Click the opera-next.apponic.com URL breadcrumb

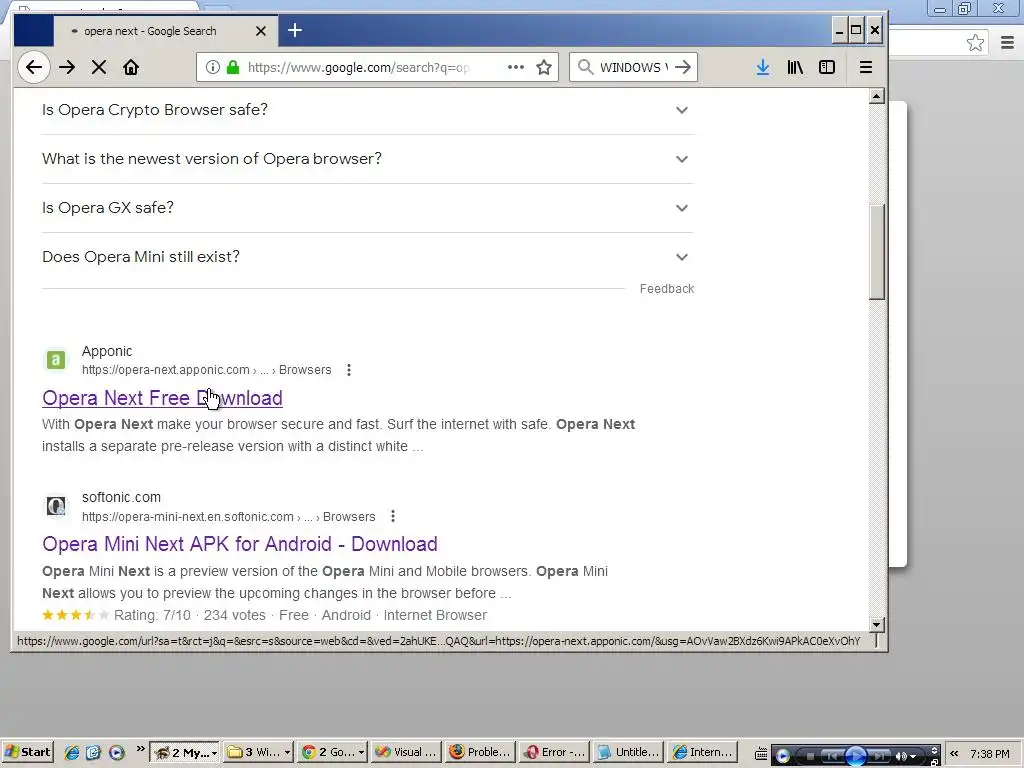click(206, 370)
